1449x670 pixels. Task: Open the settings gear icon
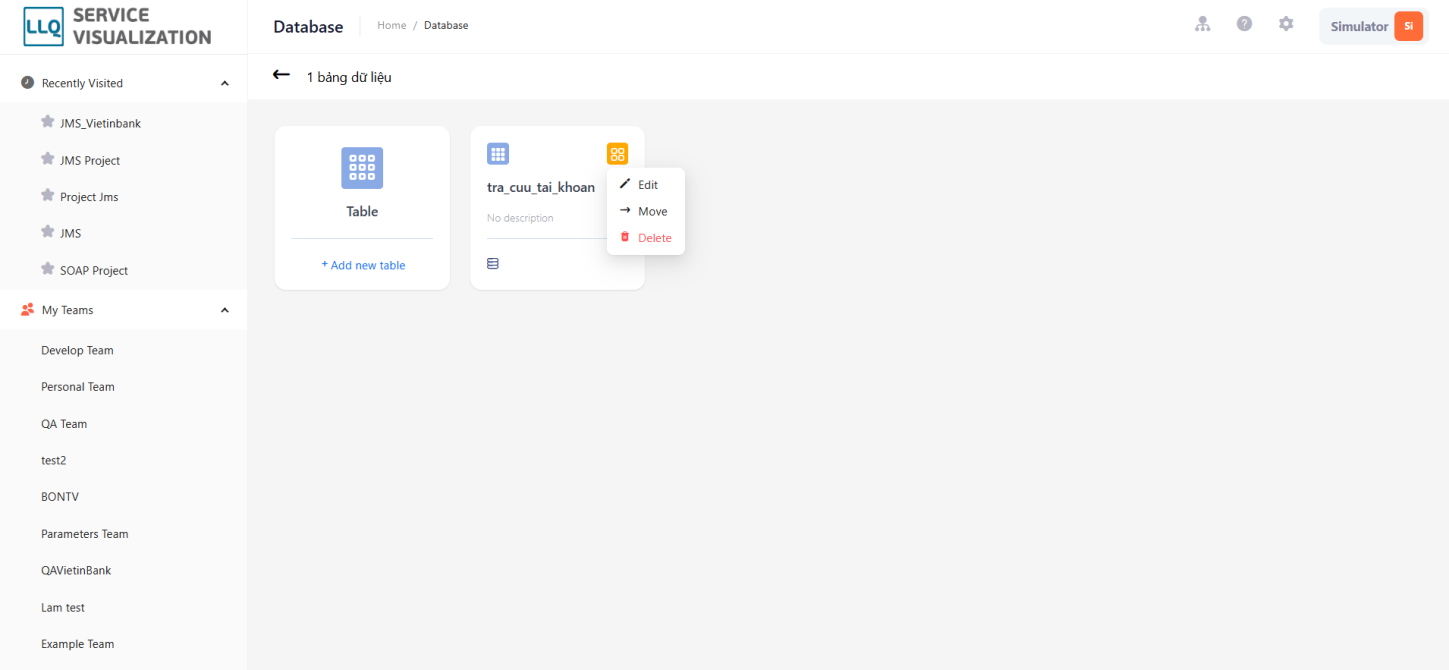(x=1286, y=23)
